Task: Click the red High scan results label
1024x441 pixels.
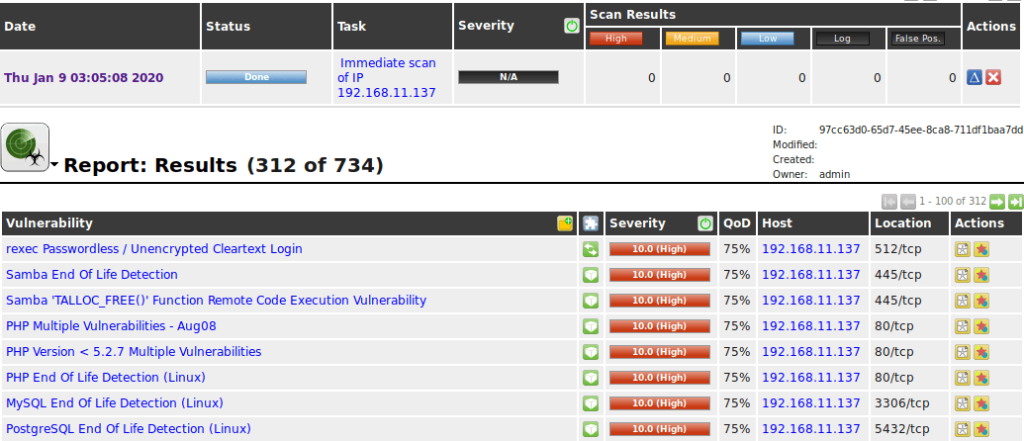Action: point(616,39)
